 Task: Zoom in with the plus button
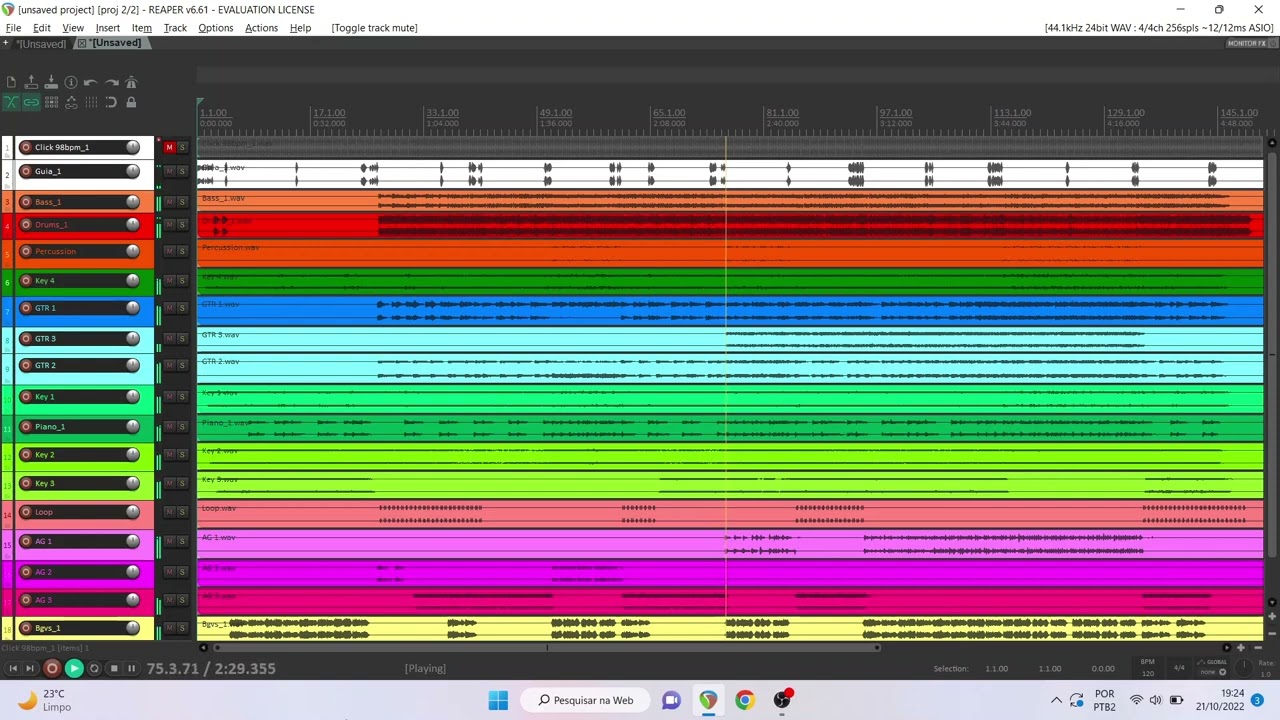click(x=1241, y=647)
